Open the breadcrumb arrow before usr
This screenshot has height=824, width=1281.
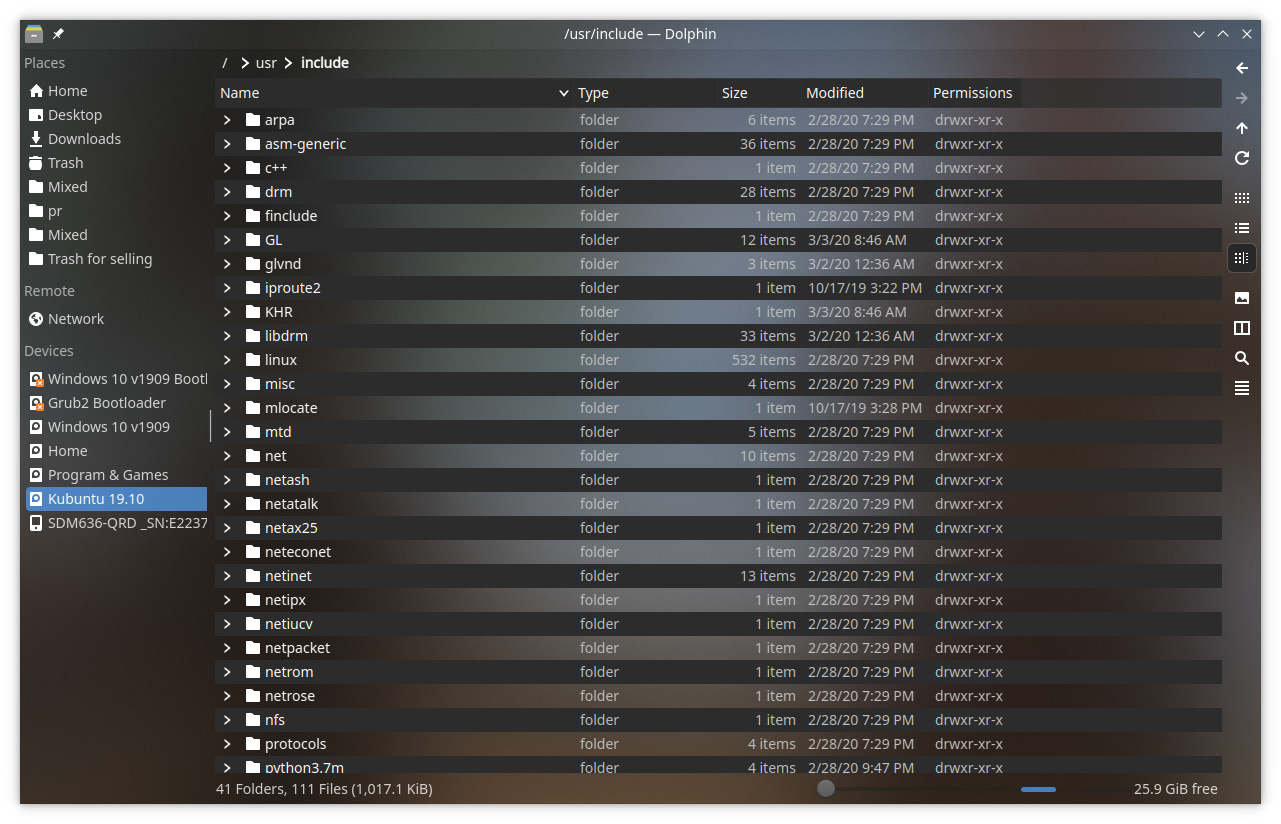(245, 63)
